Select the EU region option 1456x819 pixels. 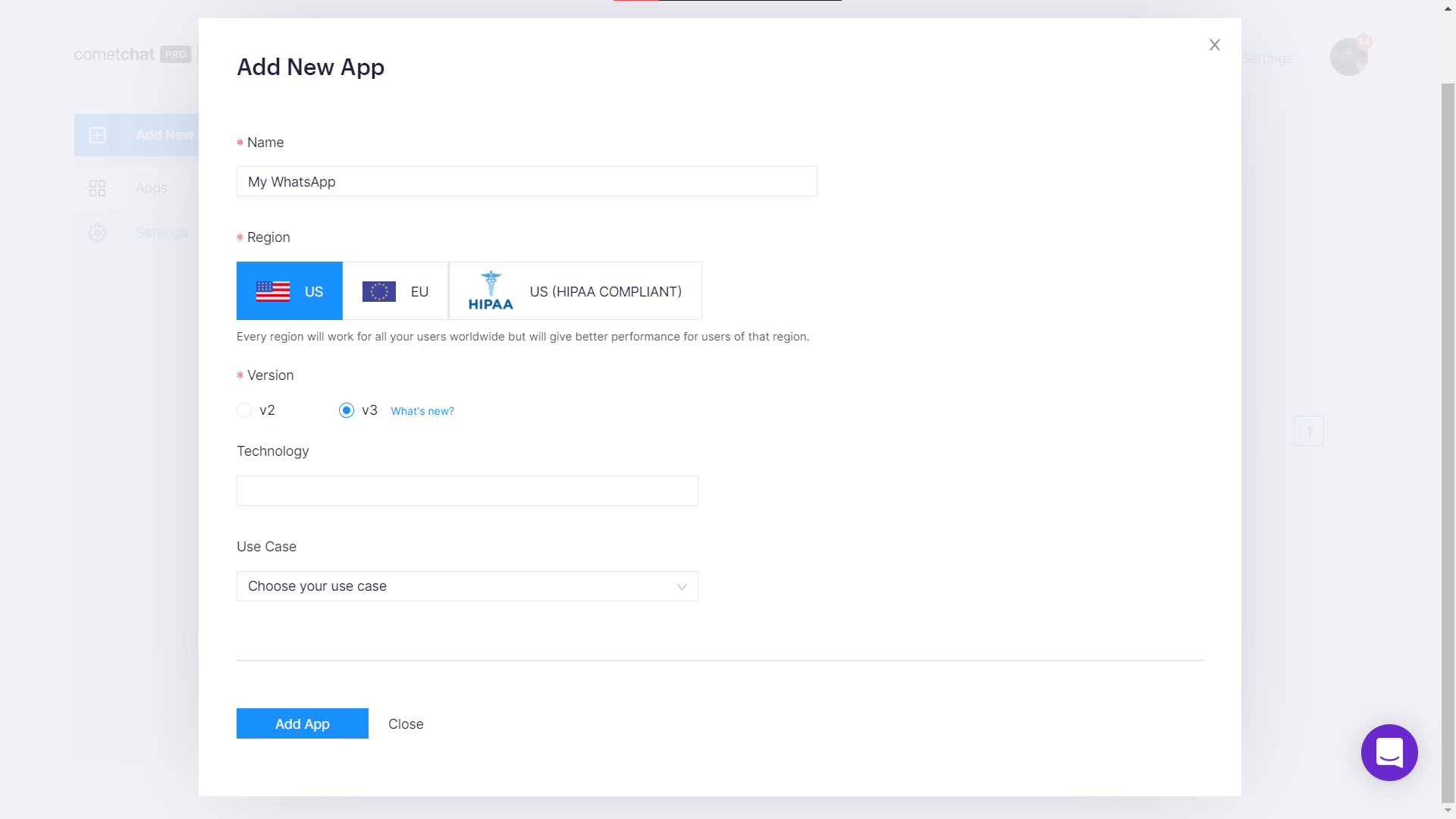coord(395,291)
